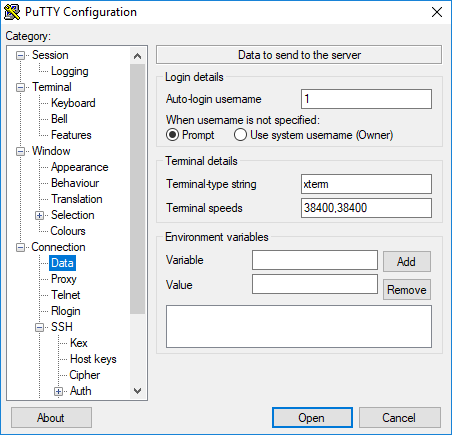Screen dimensions: 452x435
Task: Select the Prompt radio button
Action: 172,135
